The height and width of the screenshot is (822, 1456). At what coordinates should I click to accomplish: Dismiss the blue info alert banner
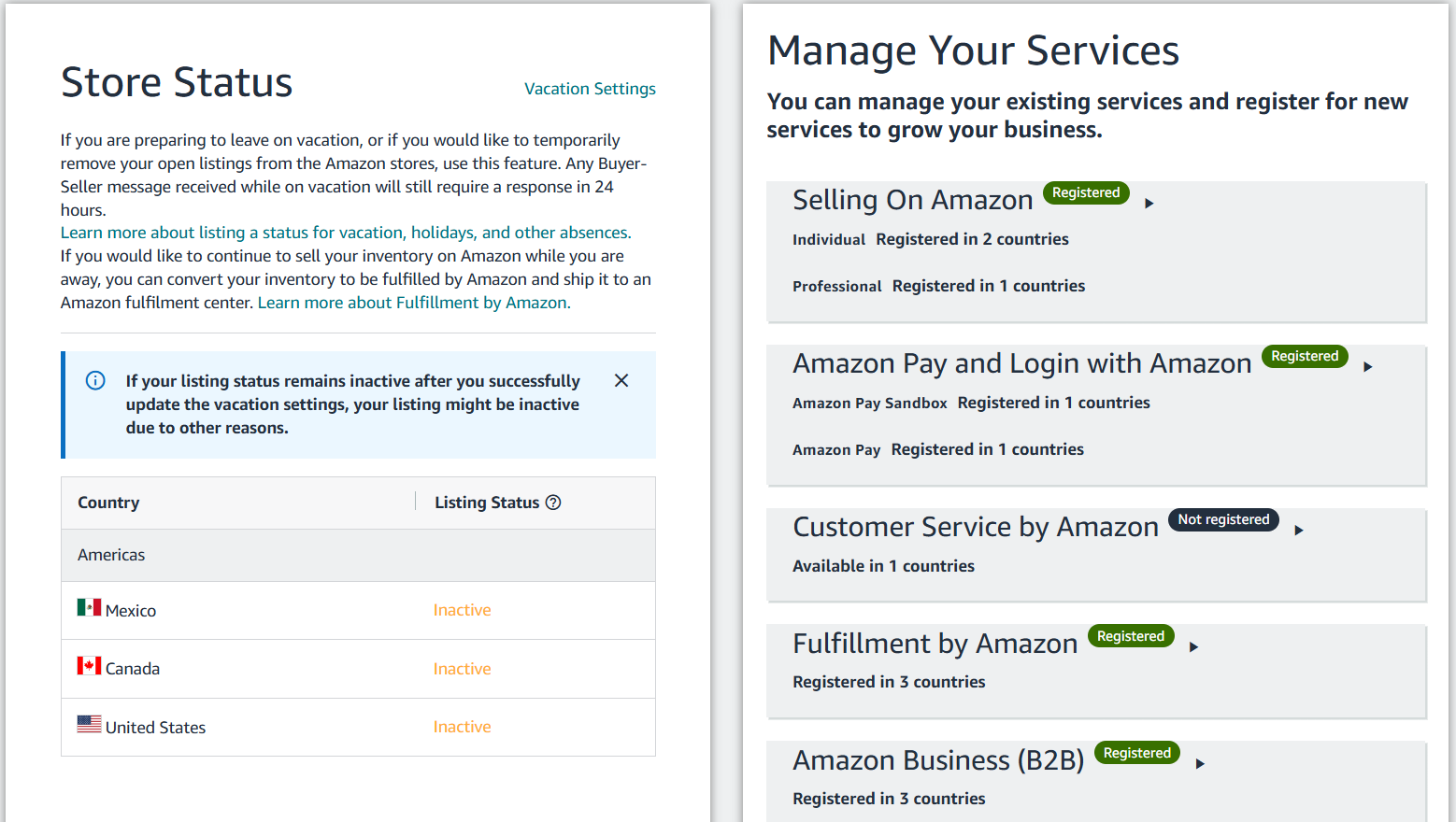point(621,380)
